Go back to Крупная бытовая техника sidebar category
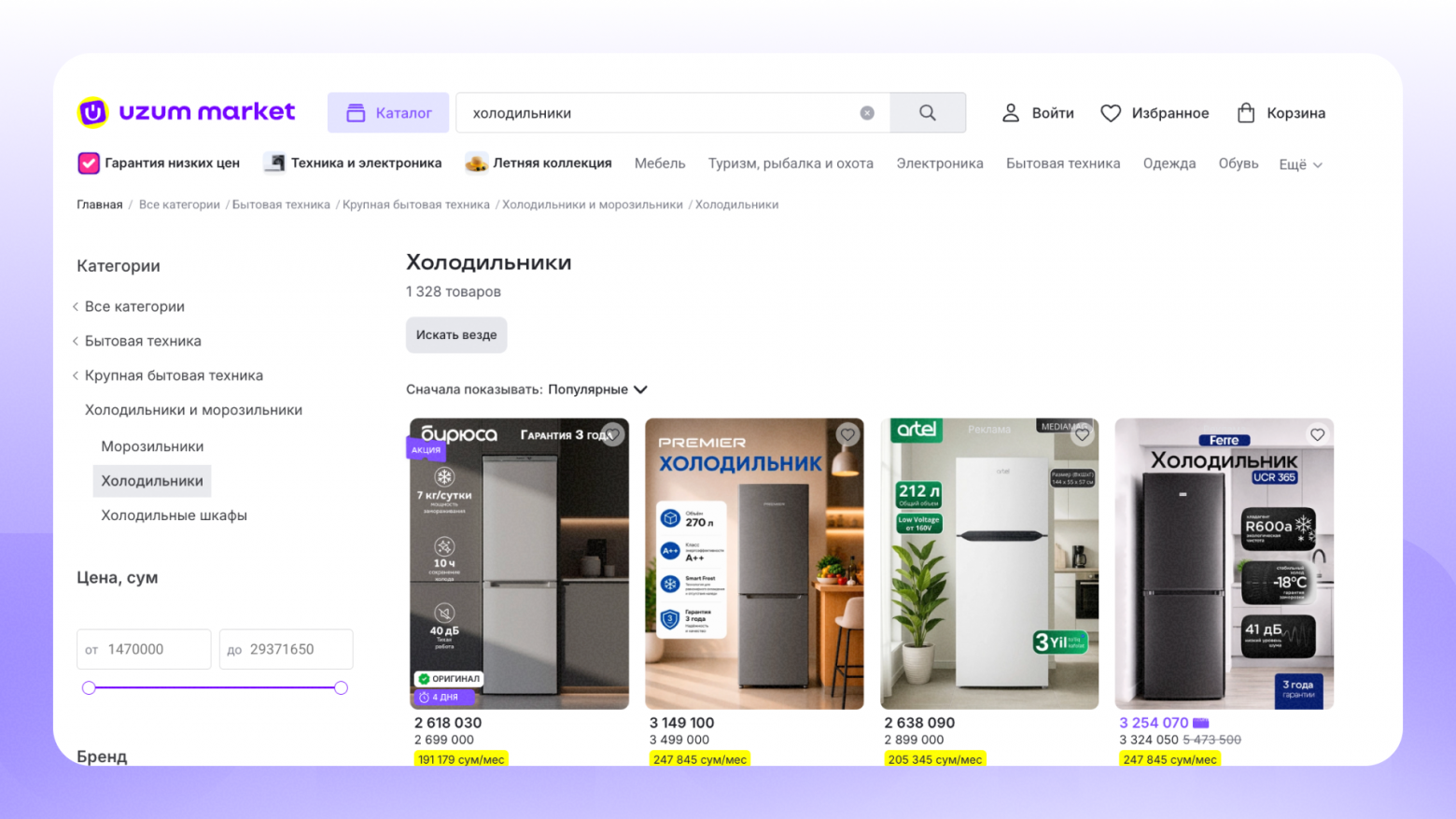The height and width of the screenshot is (819, 1456). click(x=174, y=375)
